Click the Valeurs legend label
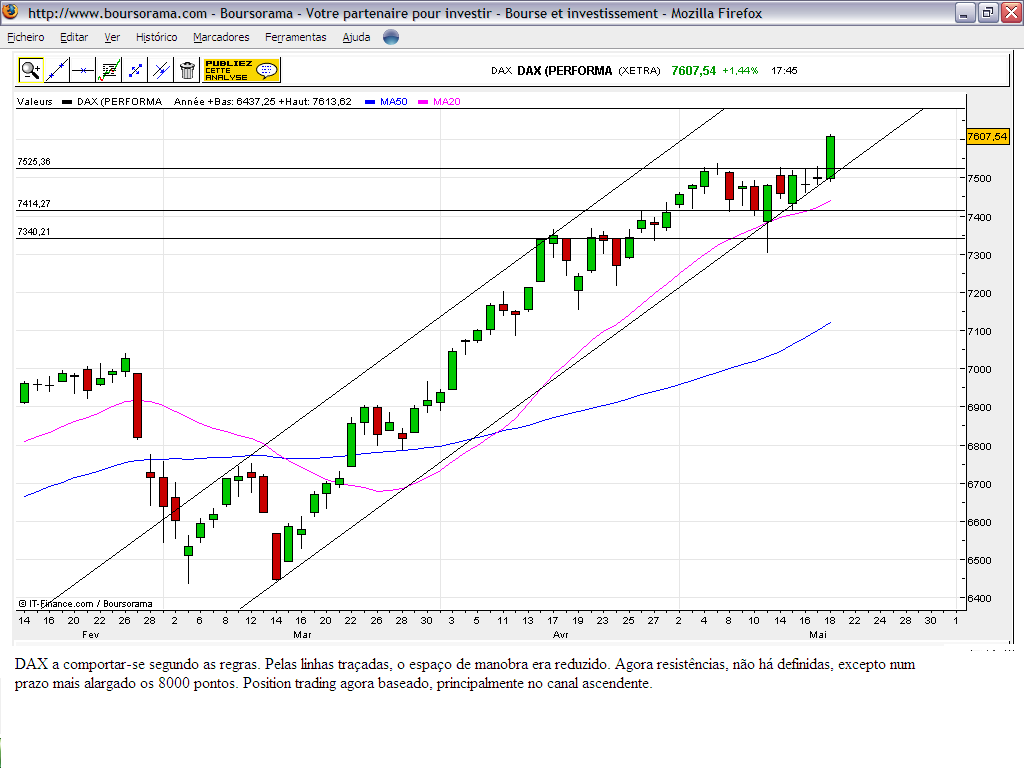 pos(35,102)
